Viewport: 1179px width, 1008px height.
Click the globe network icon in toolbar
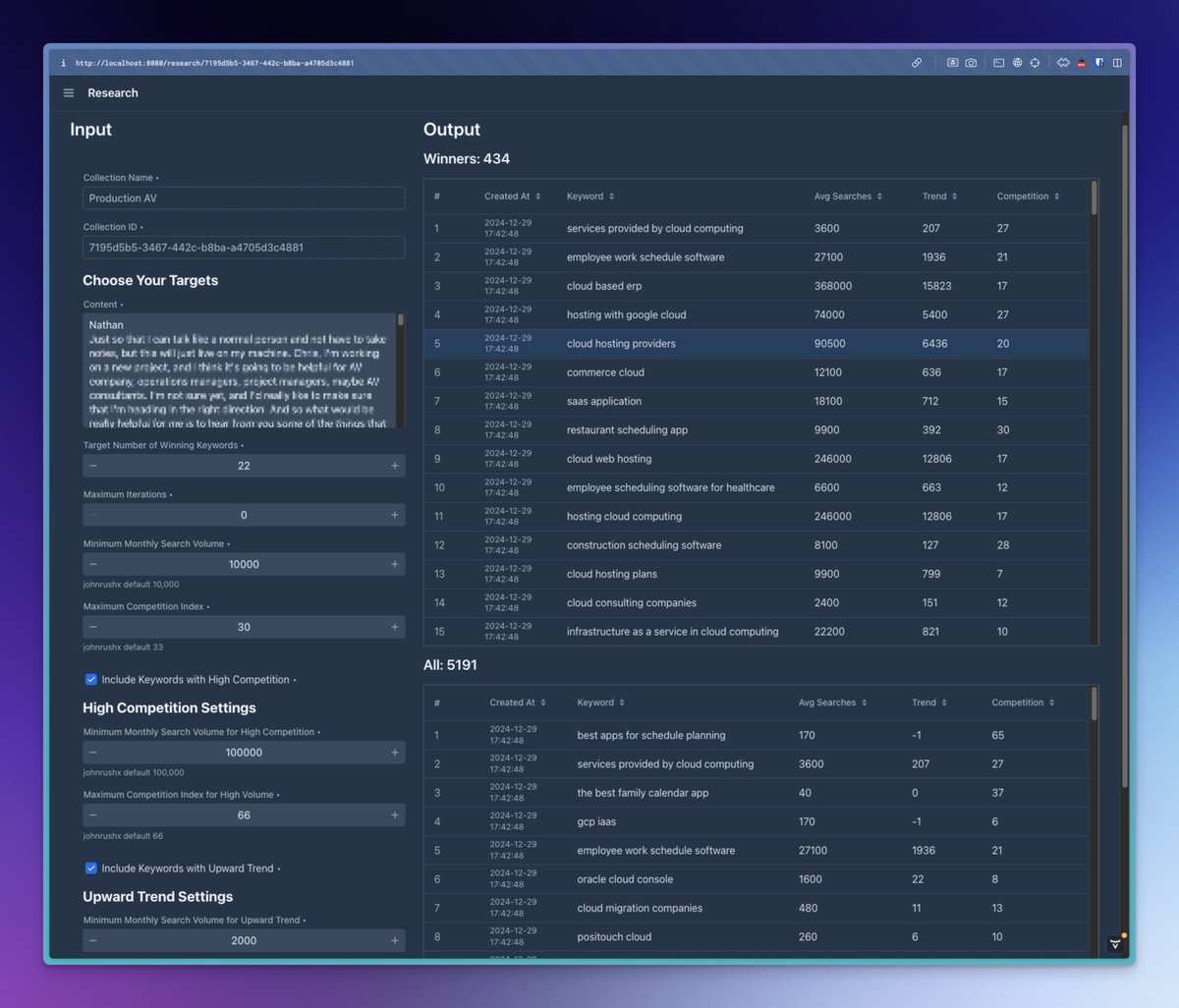coord(1017,63)
